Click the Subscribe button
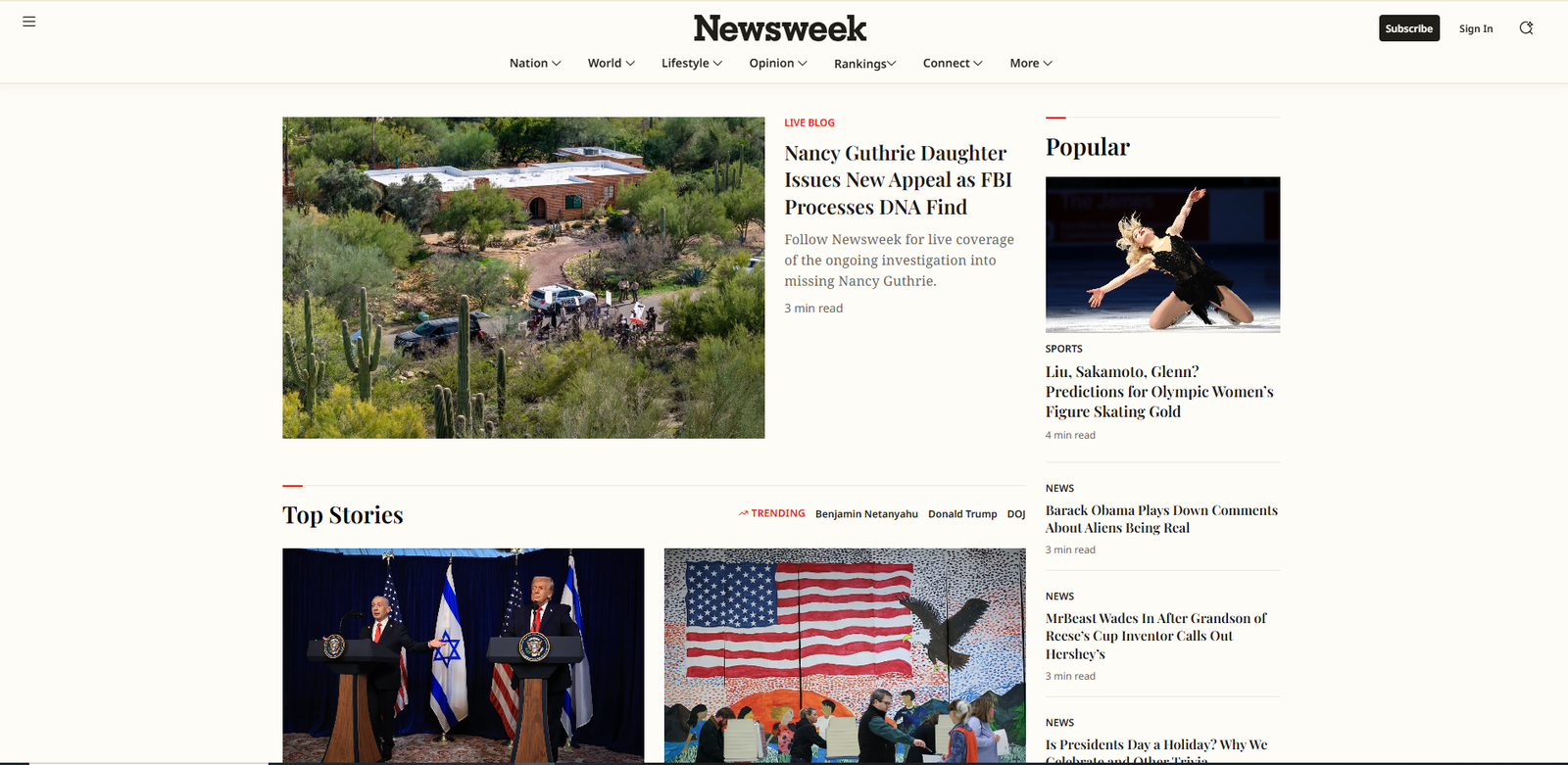This screenshot has height=765, width=1568. click(x=1409, y=28)
